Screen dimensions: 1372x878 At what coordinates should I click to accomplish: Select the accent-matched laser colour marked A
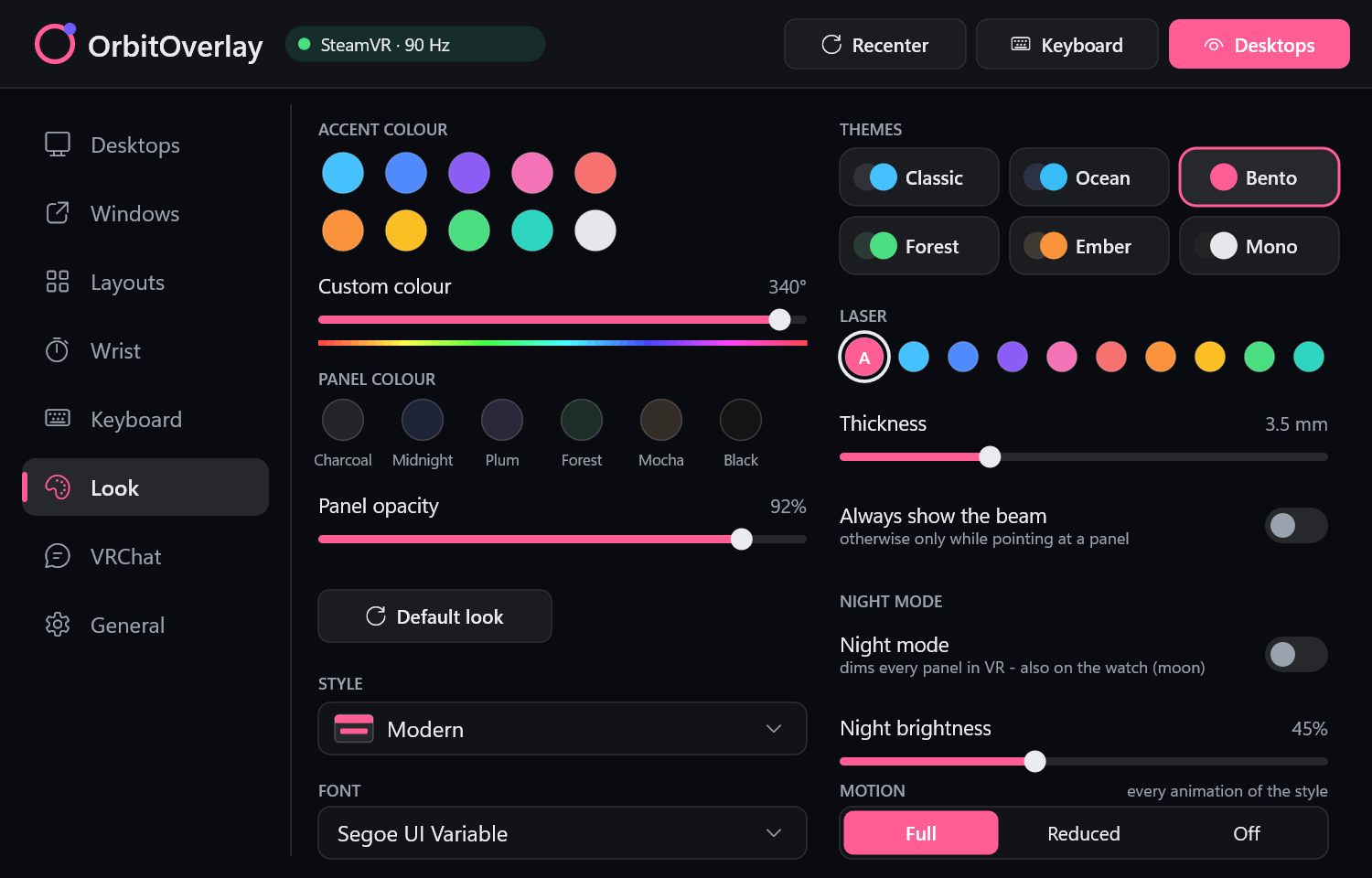click(864, 357)
